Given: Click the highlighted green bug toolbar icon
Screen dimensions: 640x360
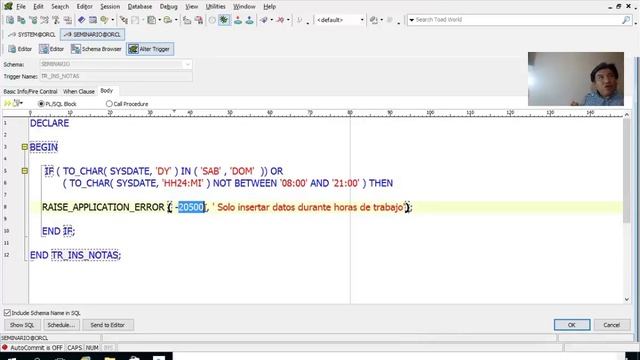Looking at the screenshot, I should pyautogui.click(x=224, y=20).
